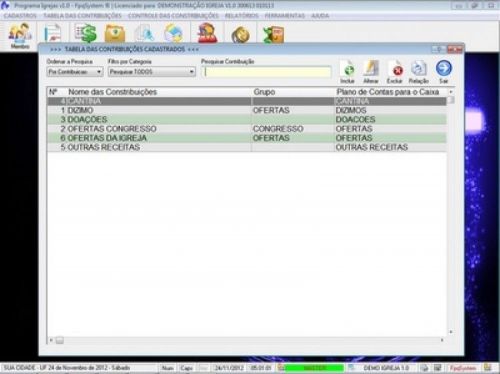This screenshot has width=500, height=374.
Task: Open the Membros people icon
Action: [x=20, y=35]
